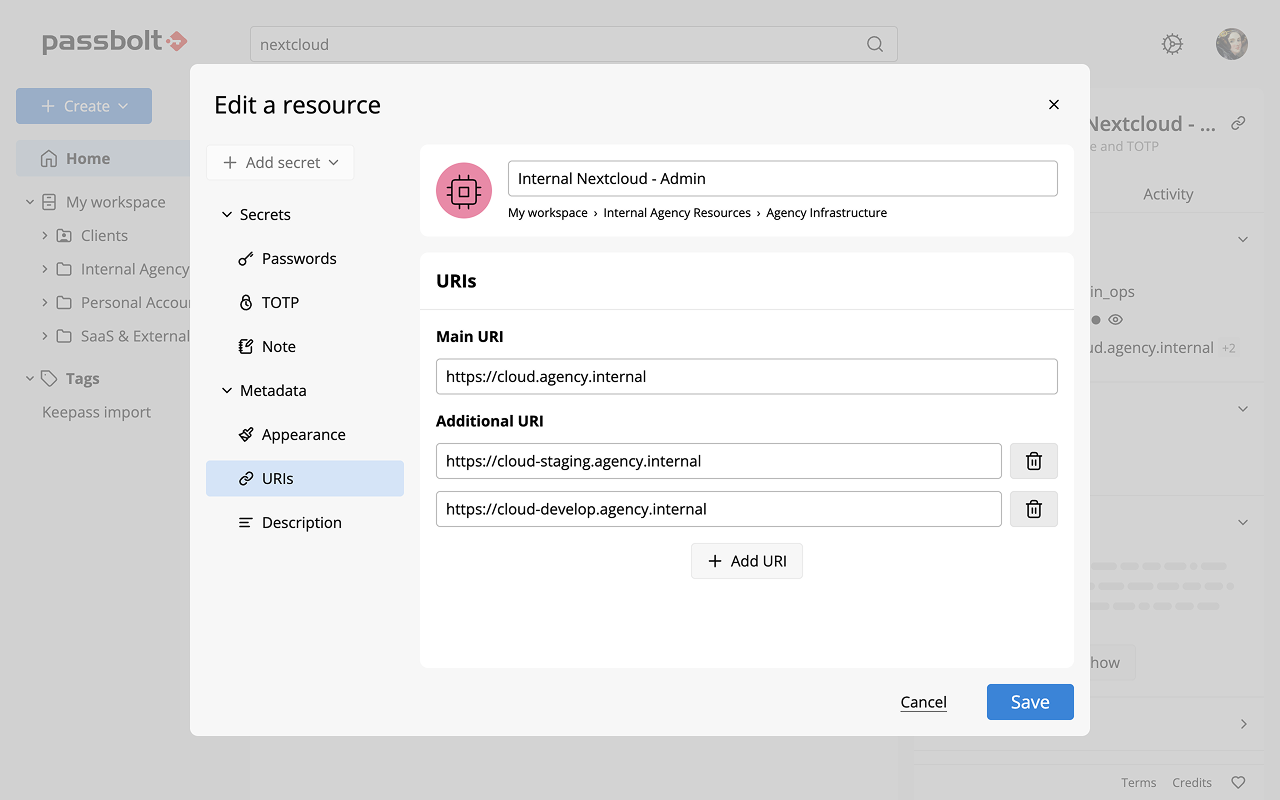The image size is (1280, 800).
Task: Click the search magnifier icon
Action: tap(874, 44)
